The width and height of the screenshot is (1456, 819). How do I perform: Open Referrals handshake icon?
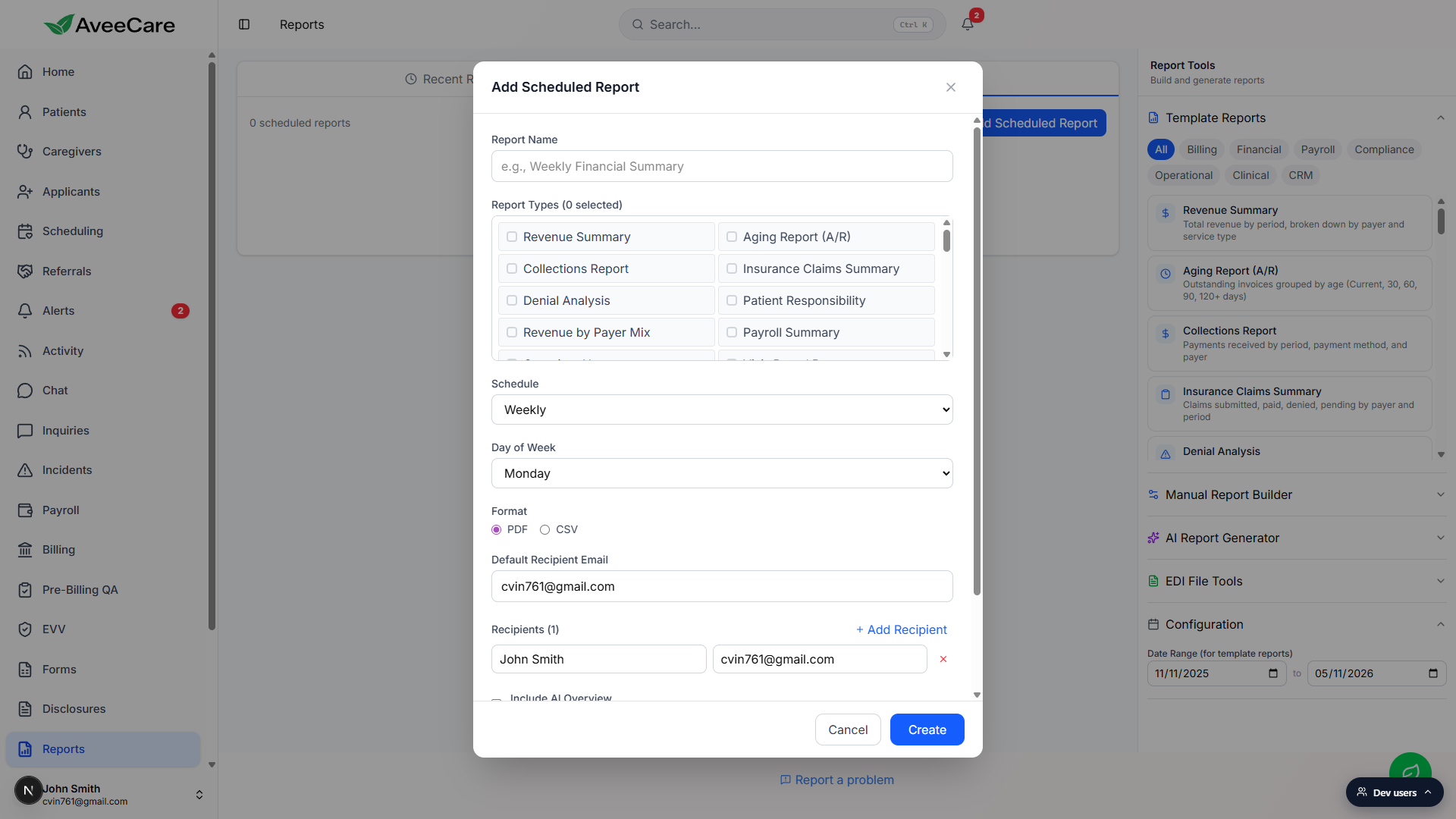pos(25,271)
